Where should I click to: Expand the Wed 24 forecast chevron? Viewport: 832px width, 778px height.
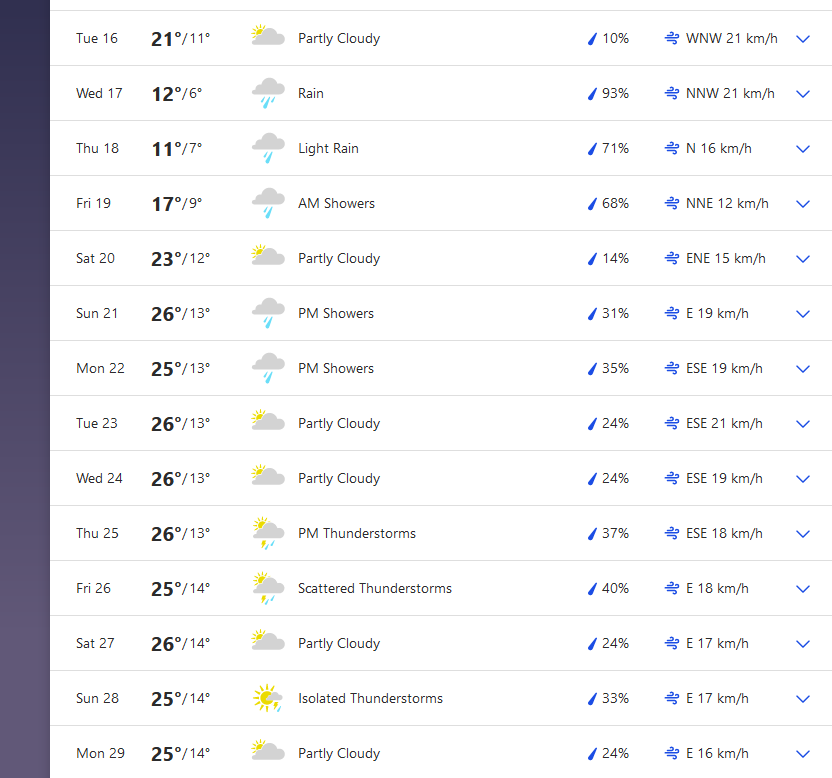[x=802, y=479]
